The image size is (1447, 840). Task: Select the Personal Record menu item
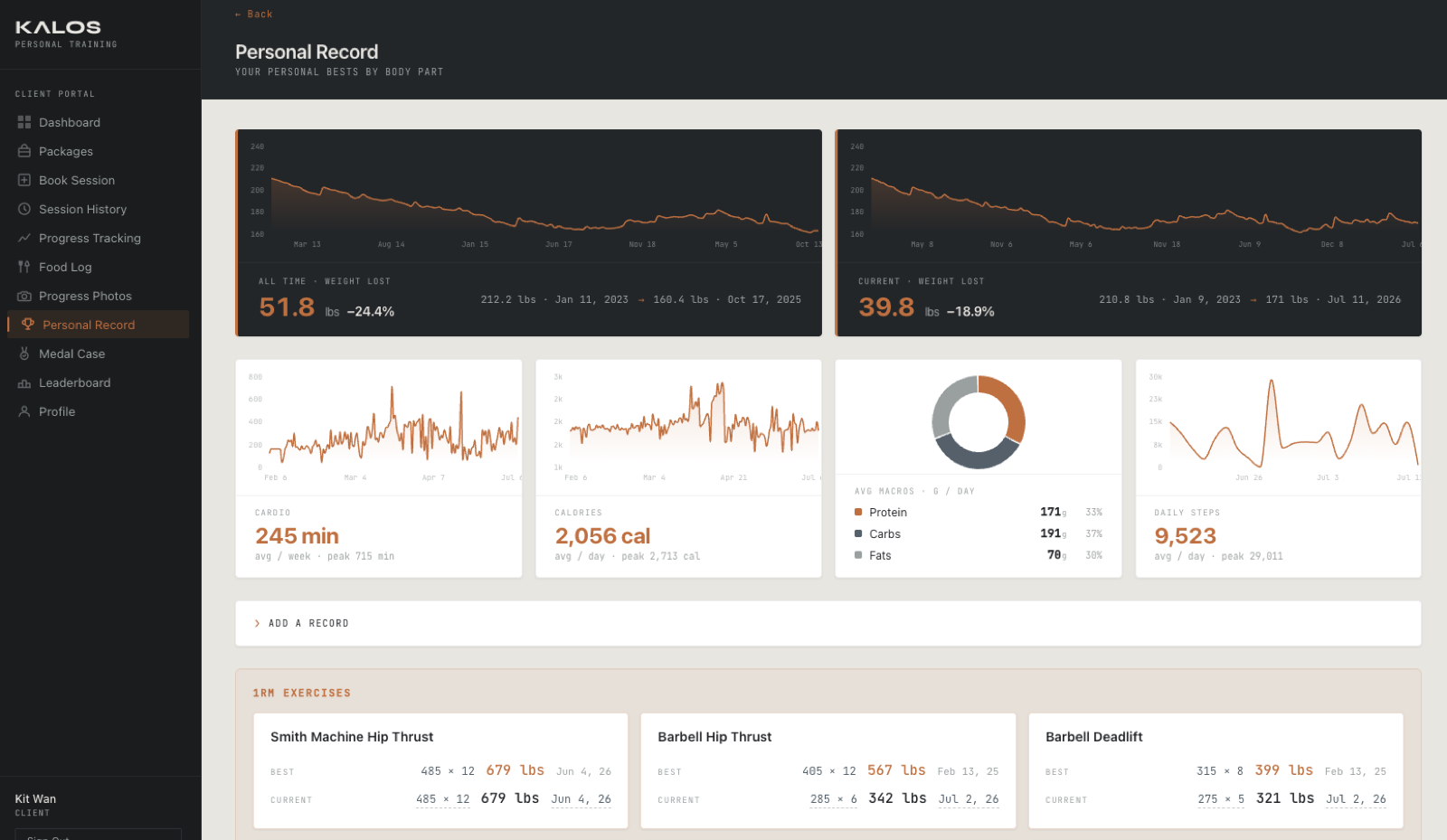(x=98, y=325)
